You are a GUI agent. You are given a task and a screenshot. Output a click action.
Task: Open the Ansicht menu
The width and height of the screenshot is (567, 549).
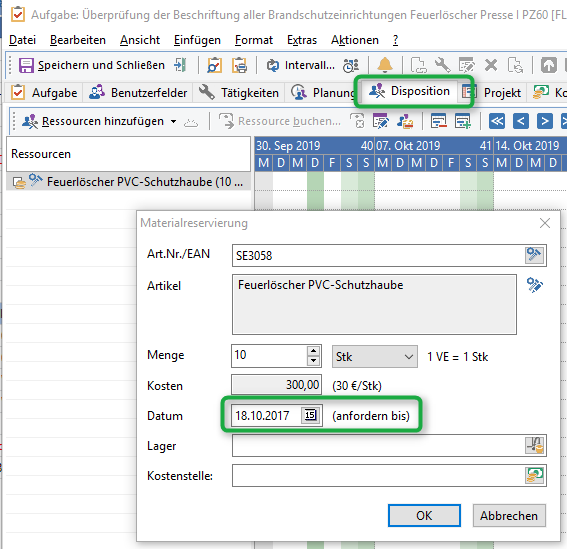pyautogui.click(x=140, y=40)
